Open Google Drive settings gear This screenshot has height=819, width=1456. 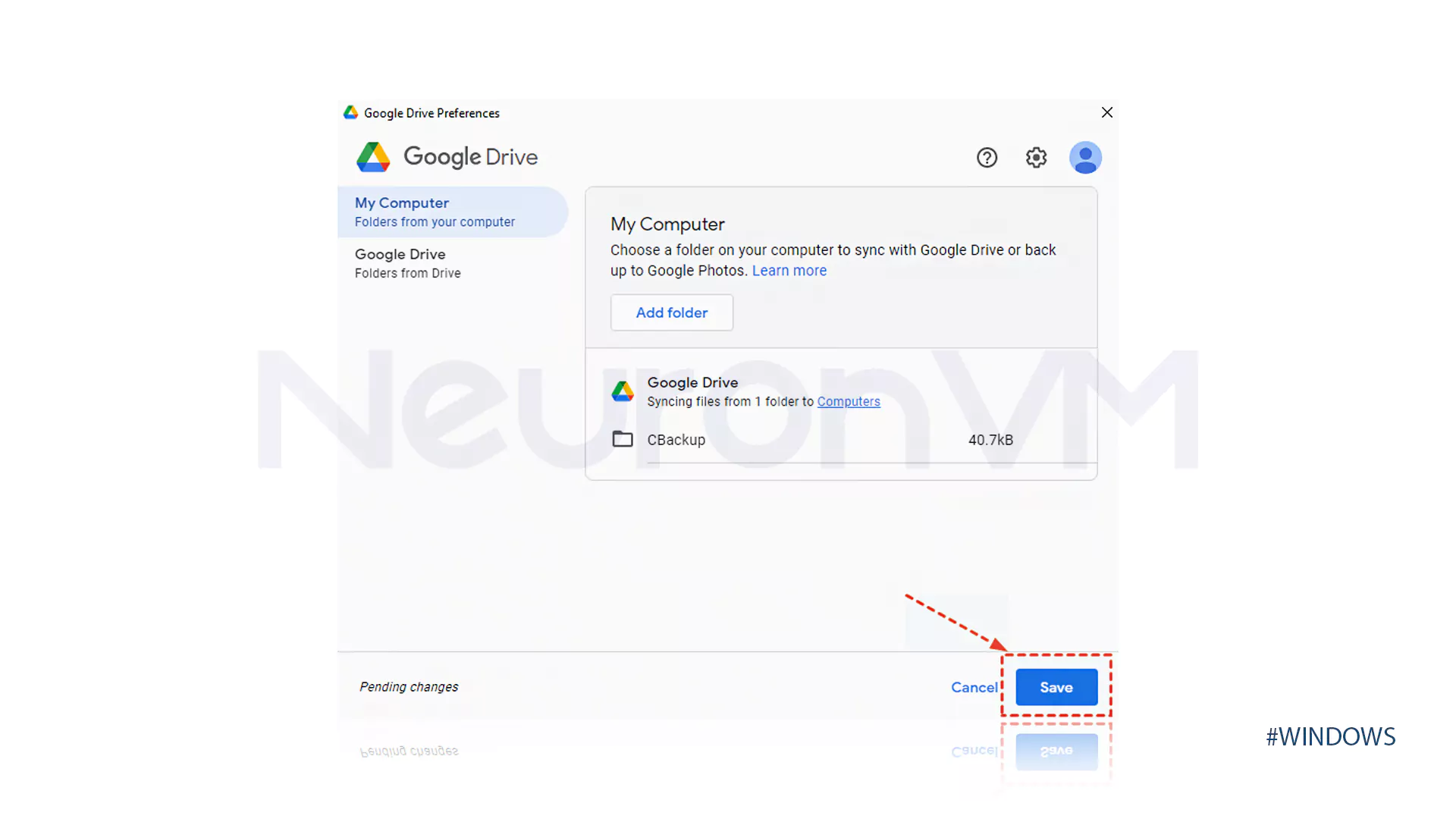(x=1036, y=157)
